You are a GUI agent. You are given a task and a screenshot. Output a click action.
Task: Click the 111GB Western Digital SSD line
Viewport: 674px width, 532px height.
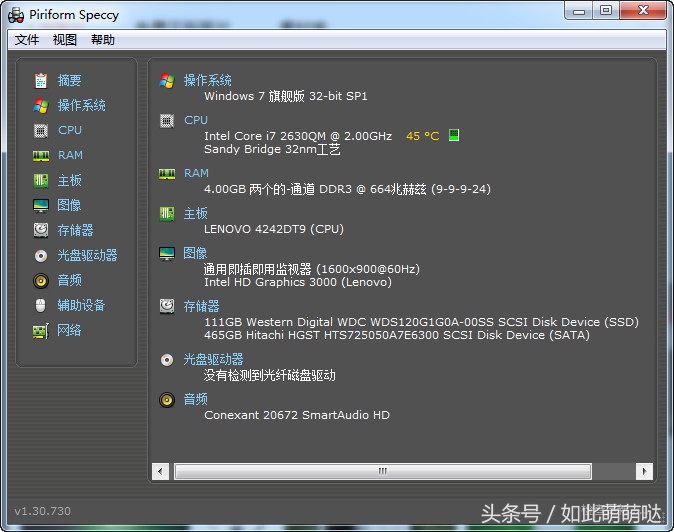421,322
